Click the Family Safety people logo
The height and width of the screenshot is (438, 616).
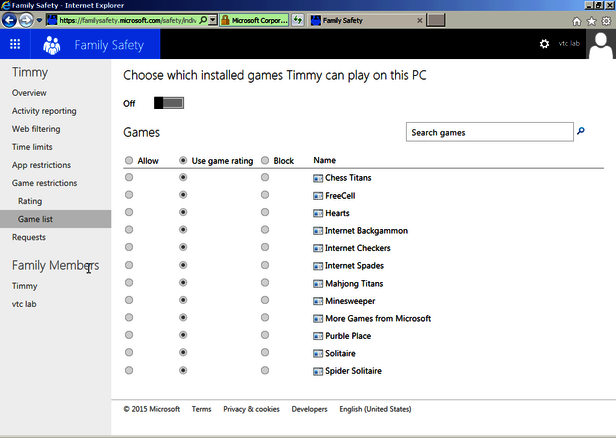(52, 45)
